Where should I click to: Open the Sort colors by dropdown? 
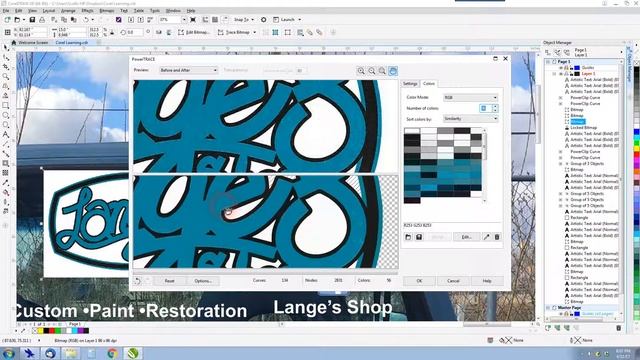coord(471,119)
